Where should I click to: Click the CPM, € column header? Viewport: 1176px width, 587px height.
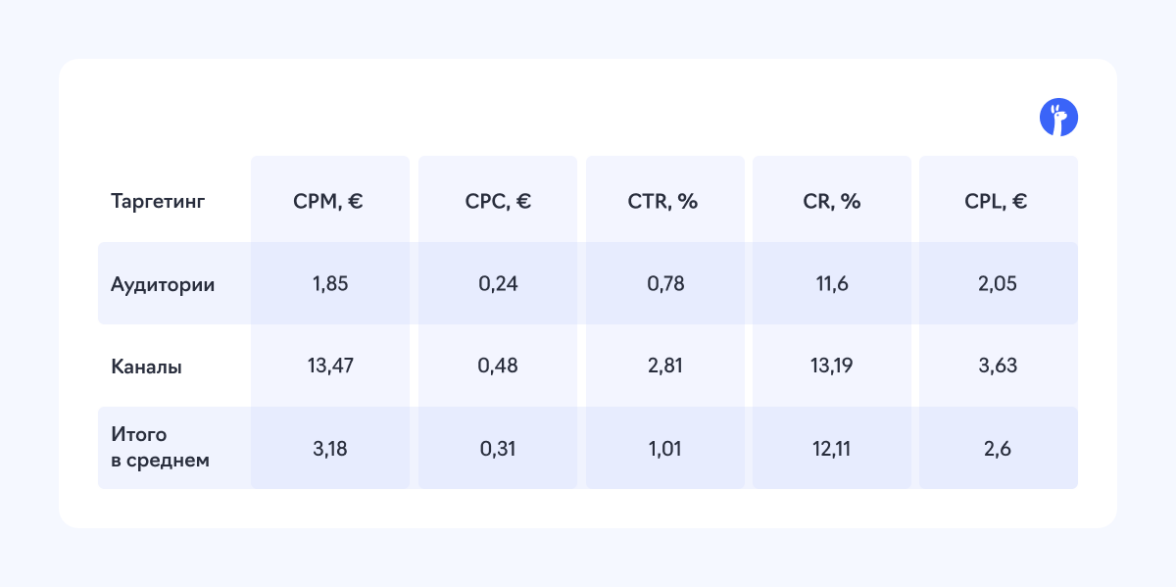pos(329,201)
